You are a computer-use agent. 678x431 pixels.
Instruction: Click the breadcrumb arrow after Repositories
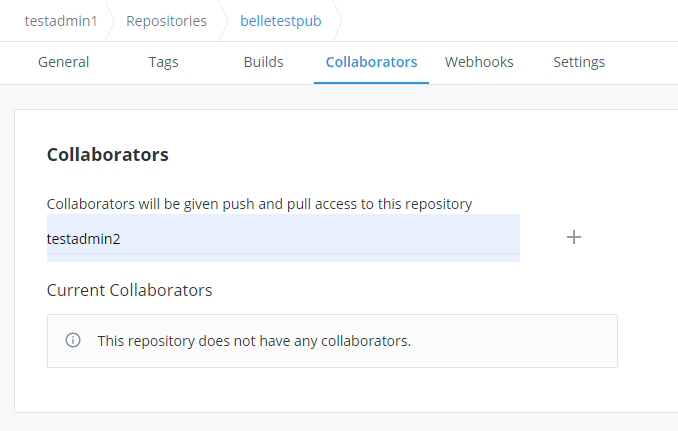[x=223, y=20]
